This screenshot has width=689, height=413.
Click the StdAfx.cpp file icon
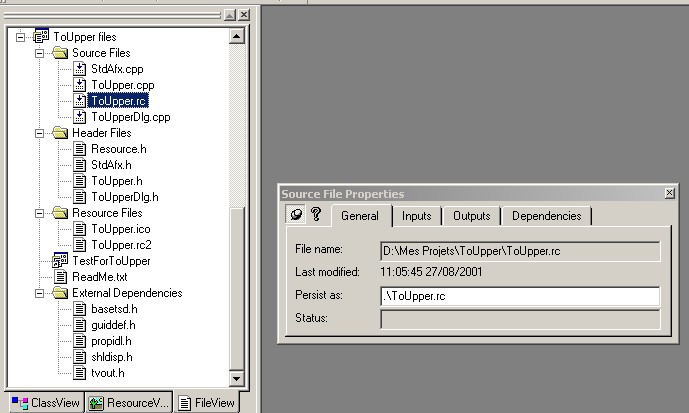[x=80, y=69]
